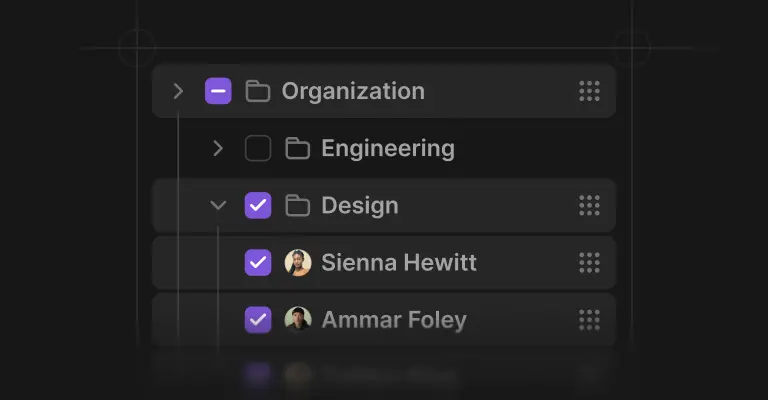Expand the Engineering folder chevron
This screenshot has width=768, height=400.
tap(218, 149)
